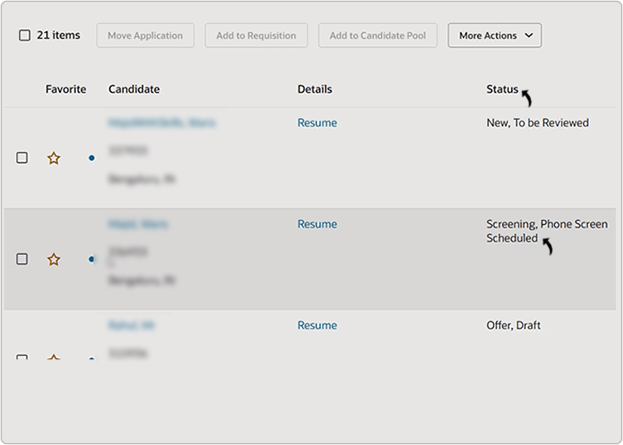Tick the select-all checkbox beside 21 items

(x=24, y=35)
